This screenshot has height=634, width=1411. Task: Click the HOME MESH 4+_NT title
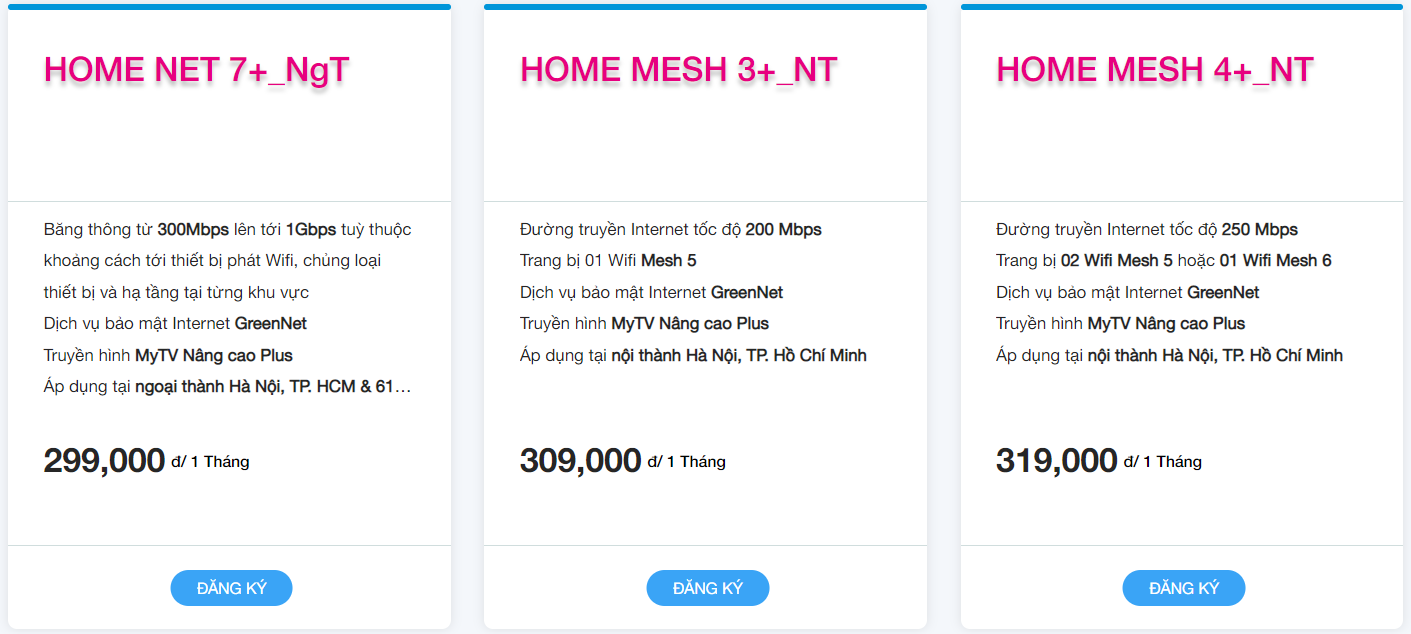[1154, 70]
